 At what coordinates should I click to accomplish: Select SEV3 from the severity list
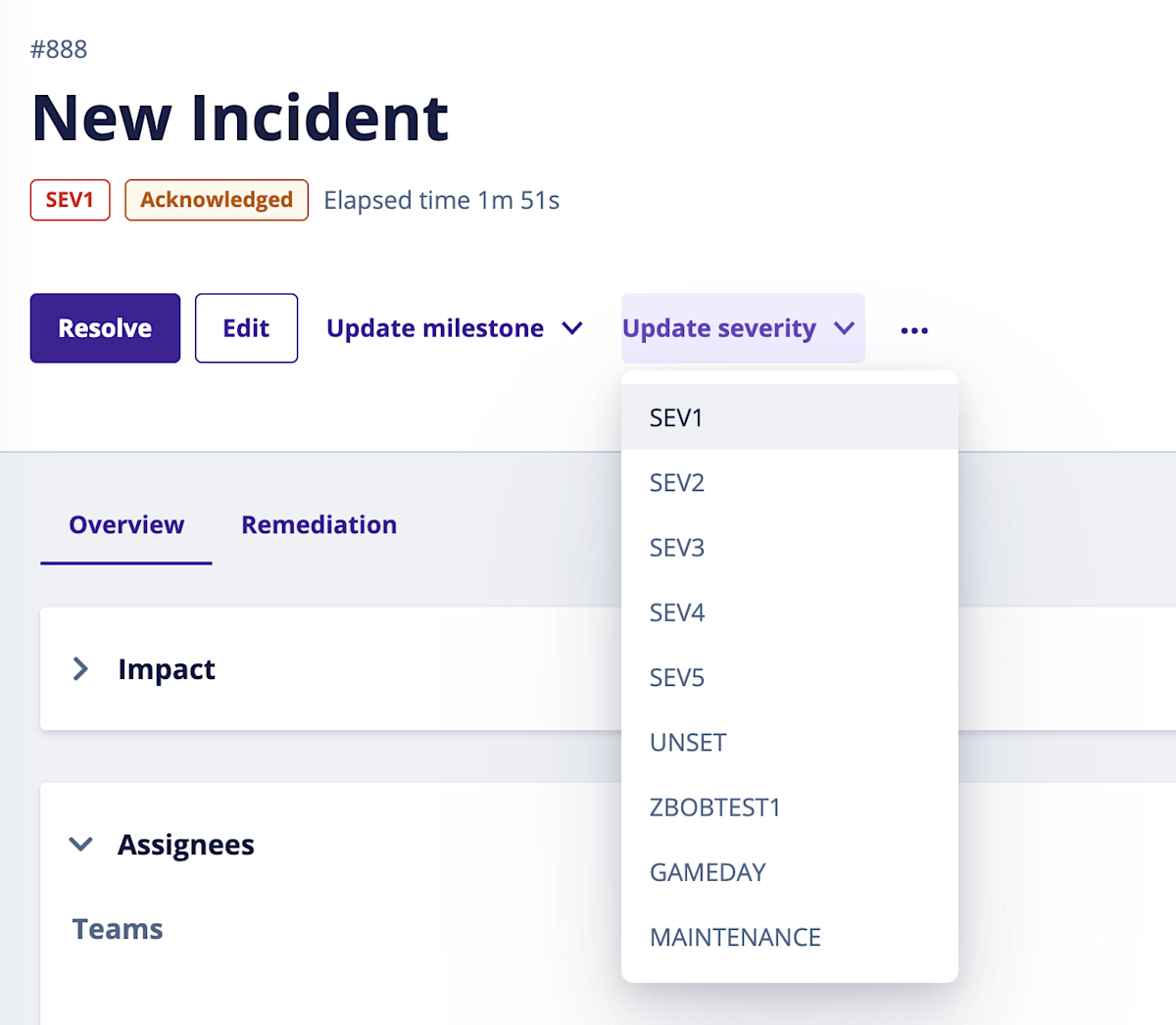click(676, 547)
